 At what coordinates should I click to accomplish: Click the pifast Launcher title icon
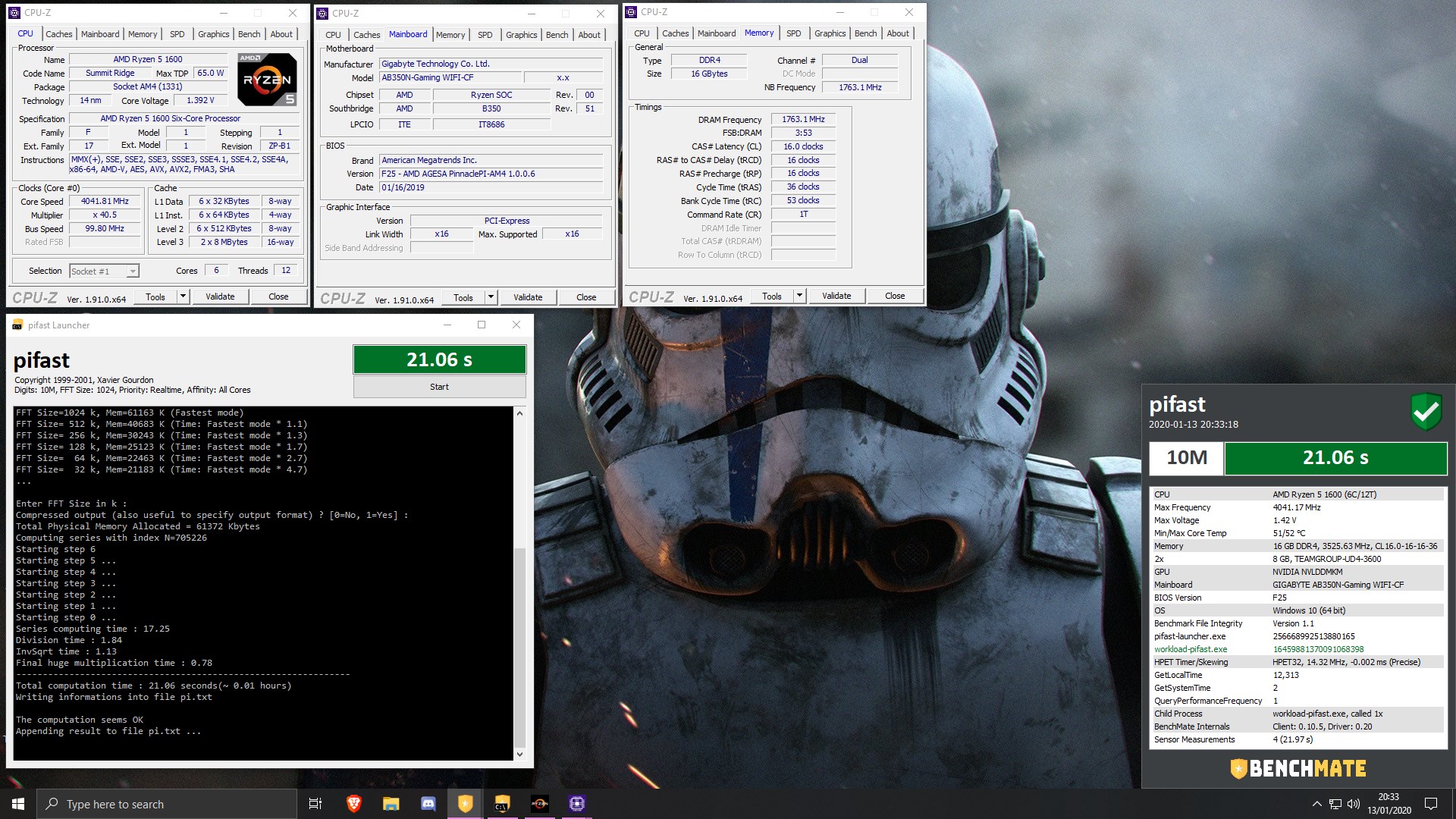[x=17, y=325]
